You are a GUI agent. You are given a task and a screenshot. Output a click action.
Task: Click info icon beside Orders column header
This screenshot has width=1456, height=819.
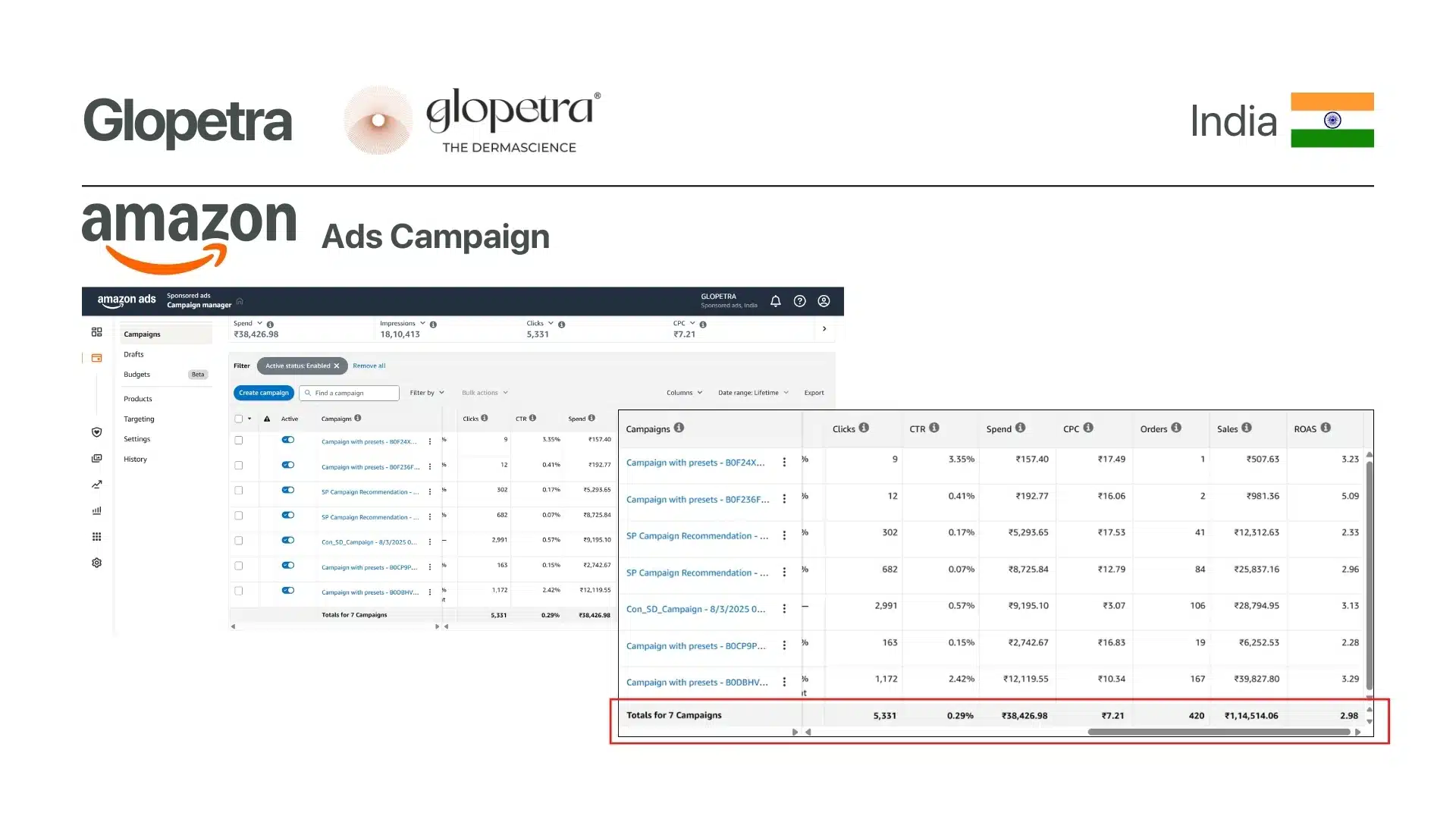[x=1176, y=428]
